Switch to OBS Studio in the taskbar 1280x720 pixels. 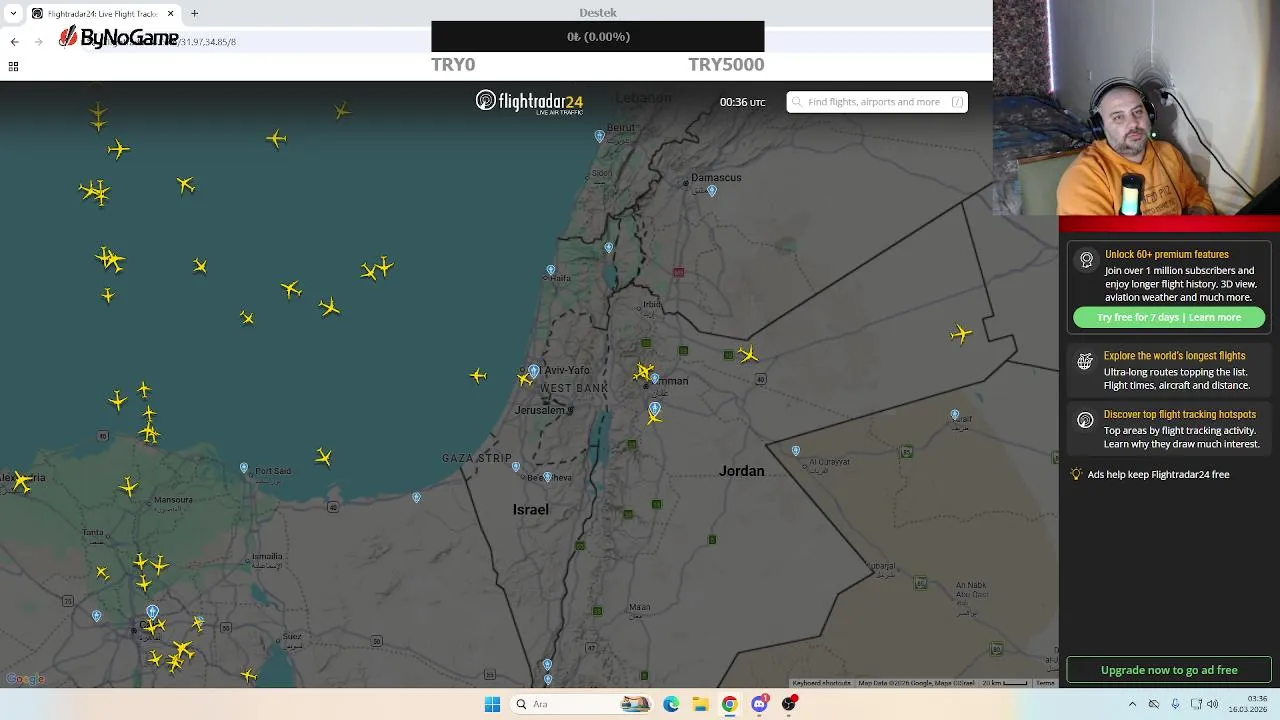[789, 704]
